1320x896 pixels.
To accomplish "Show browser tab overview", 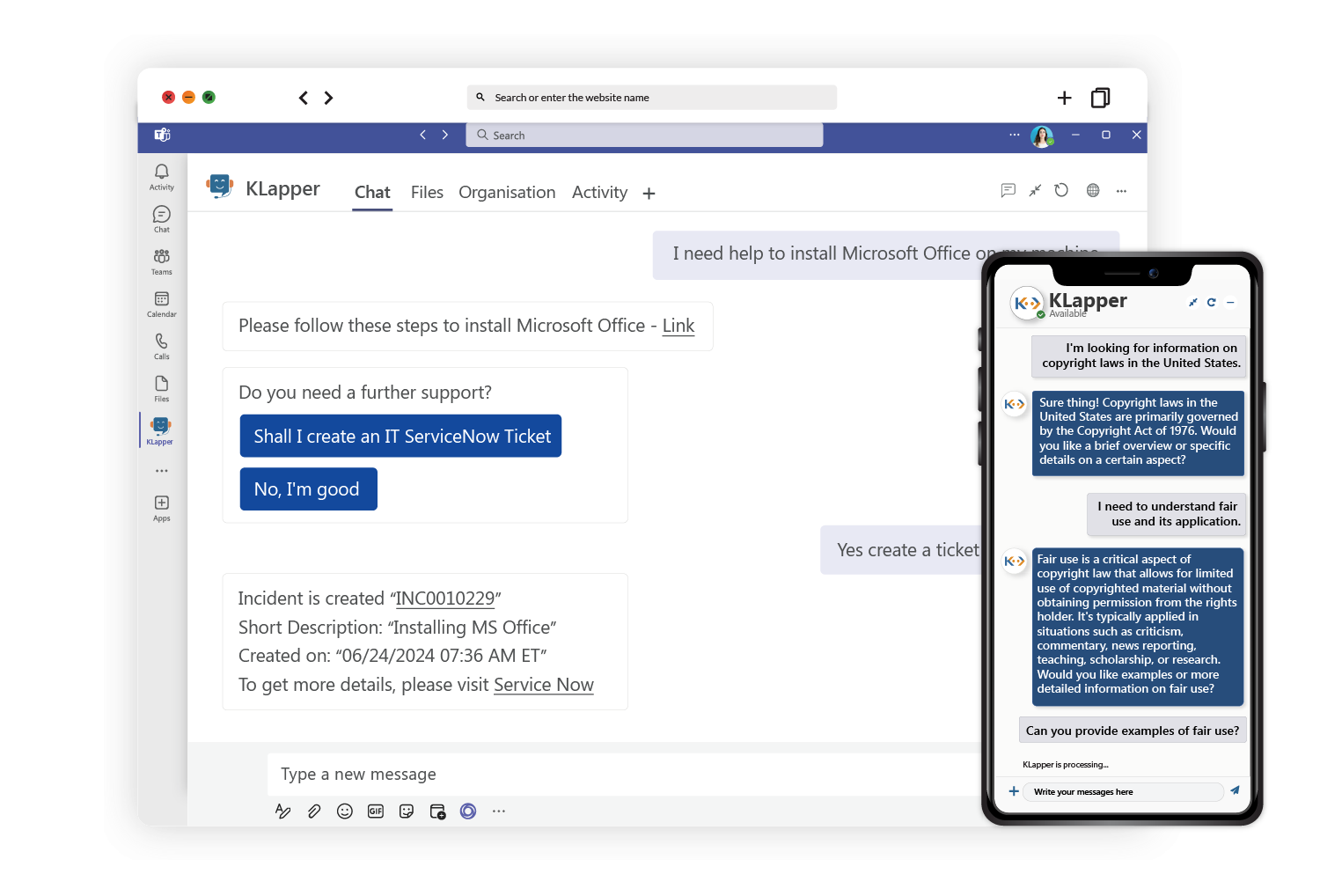I will pyautogui.click(x=1100, y=98).
